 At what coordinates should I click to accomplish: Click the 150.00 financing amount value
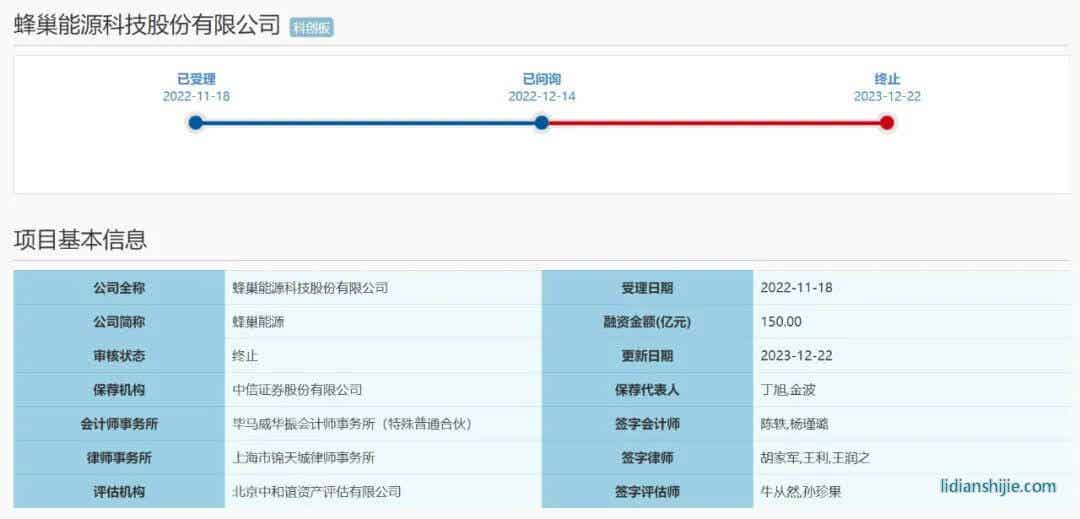781,322
